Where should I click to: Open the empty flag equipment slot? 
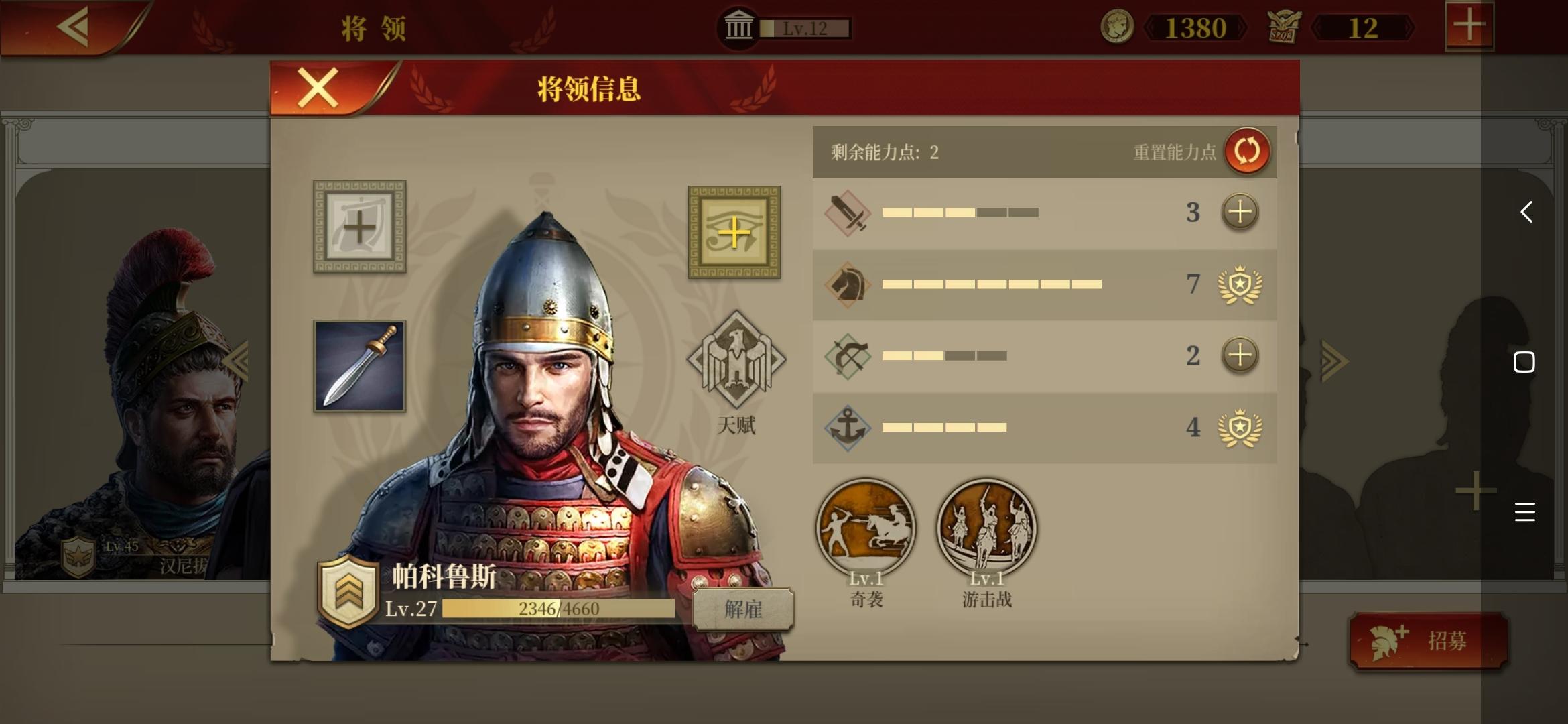(360, 227)
